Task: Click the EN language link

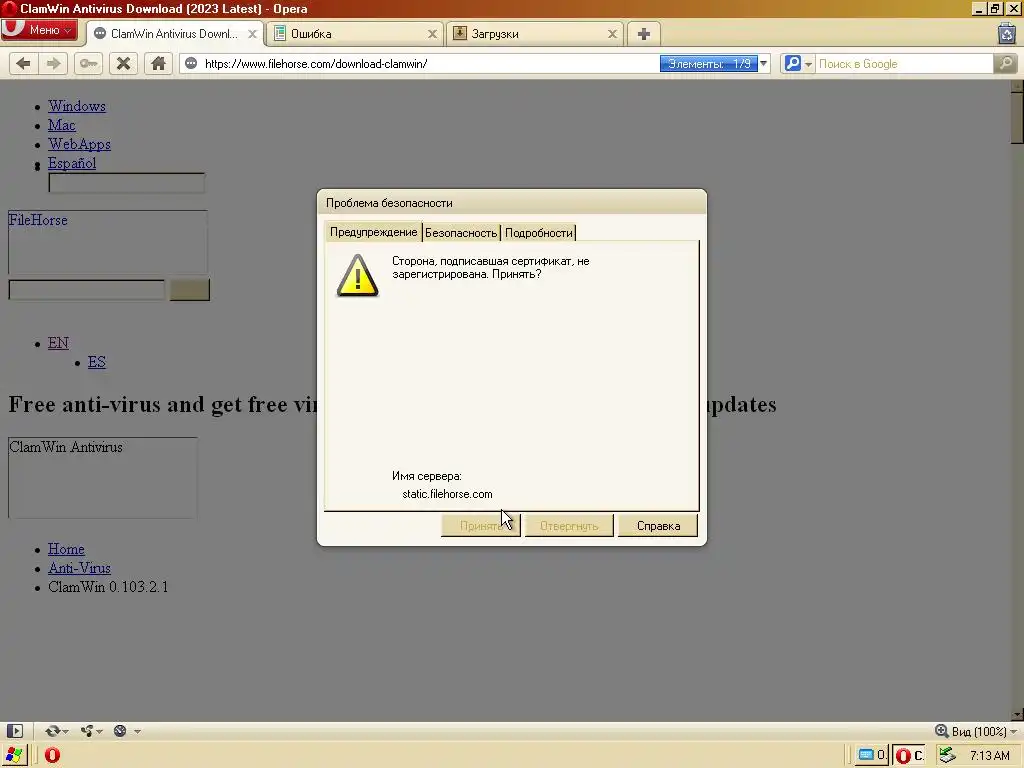Action: pos(58,343)
